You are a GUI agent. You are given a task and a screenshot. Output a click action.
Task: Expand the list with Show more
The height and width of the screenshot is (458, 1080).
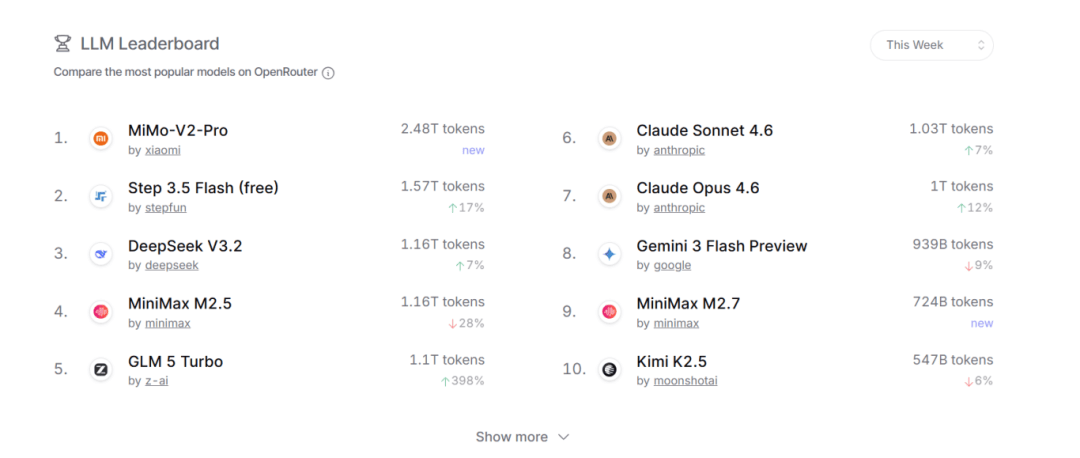[x=522, y=437]
